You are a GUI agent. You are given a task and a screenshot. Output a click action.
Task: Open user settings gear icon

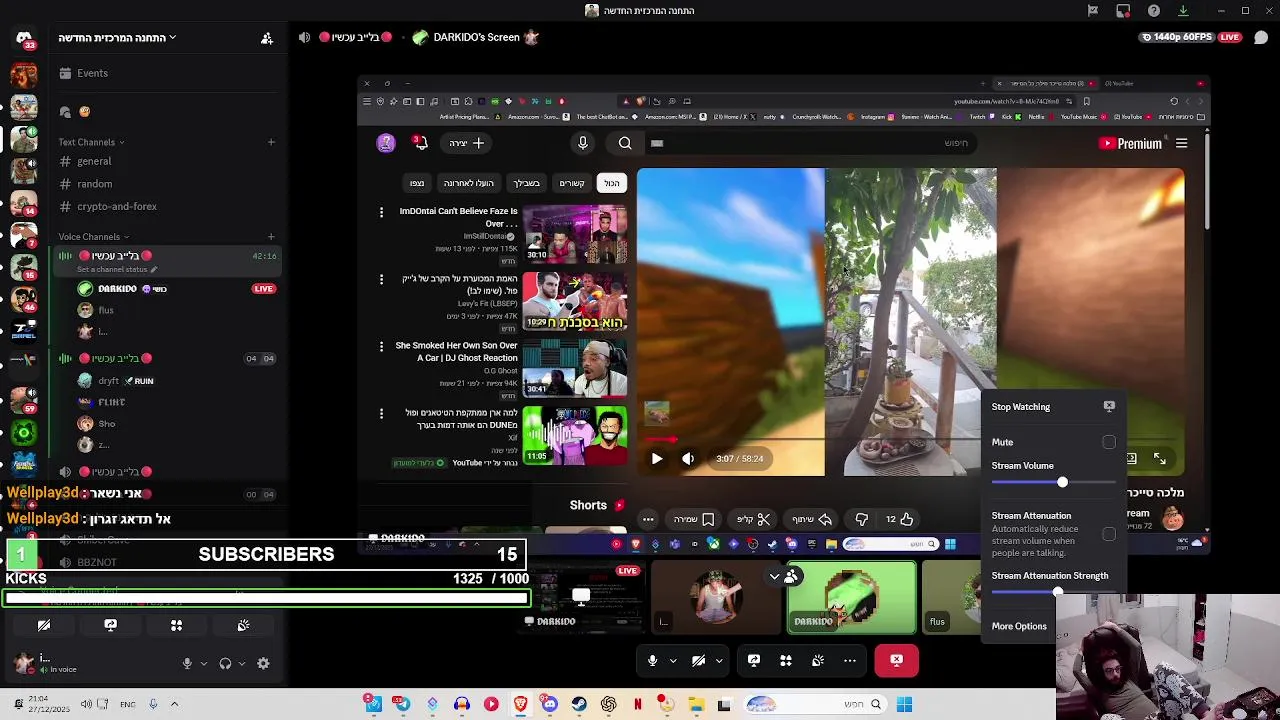[x=263, y=663]
